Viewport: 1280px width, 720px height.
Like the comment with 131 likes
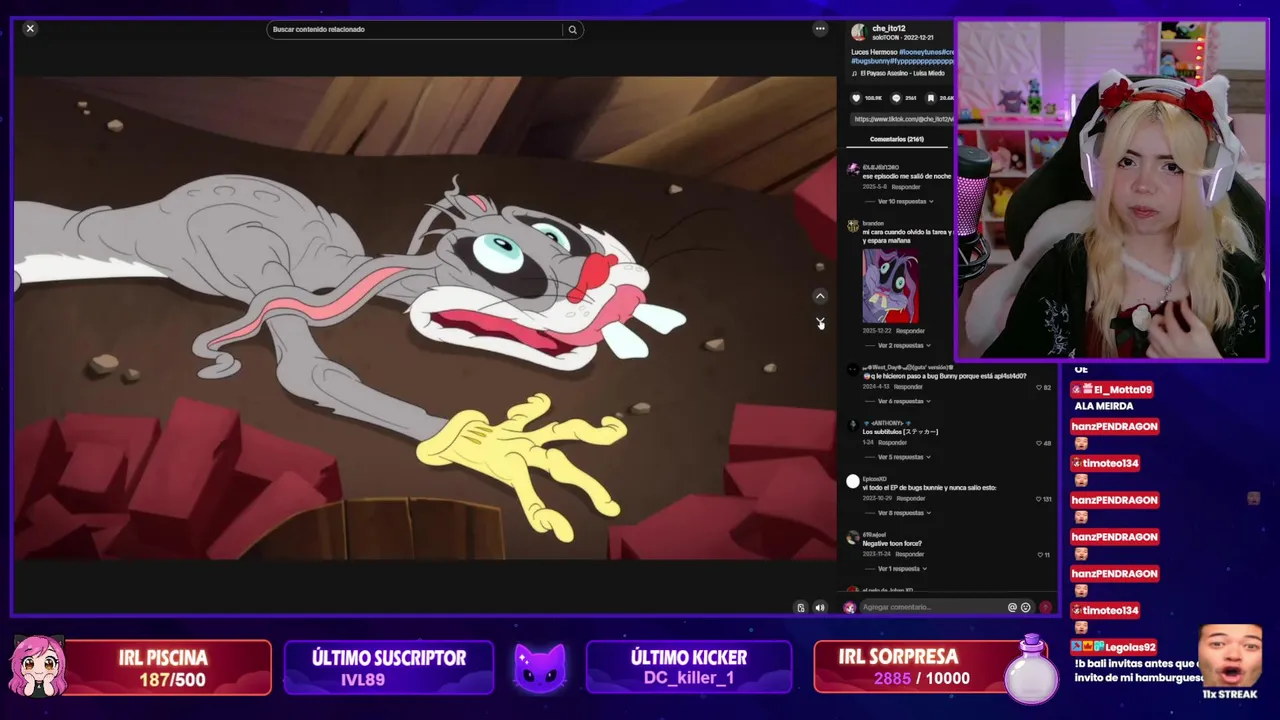[1037, 498]
